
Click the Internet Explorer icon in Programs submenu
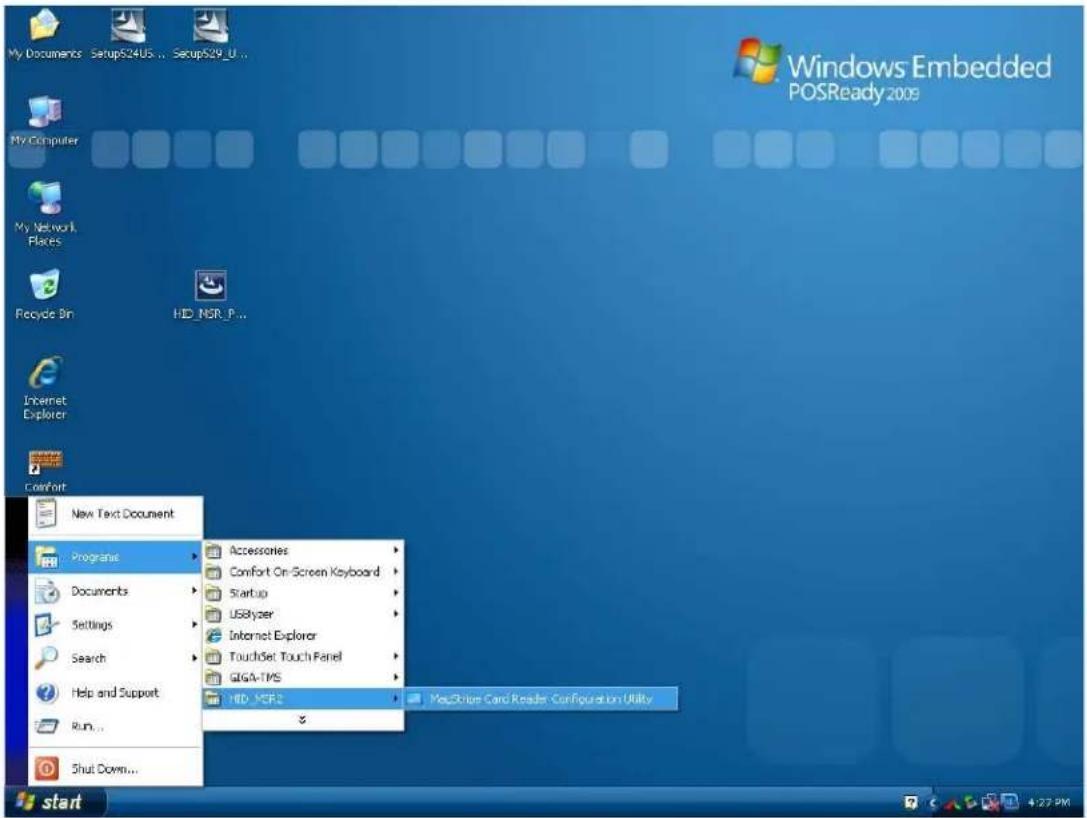click(x=214, y=635)
